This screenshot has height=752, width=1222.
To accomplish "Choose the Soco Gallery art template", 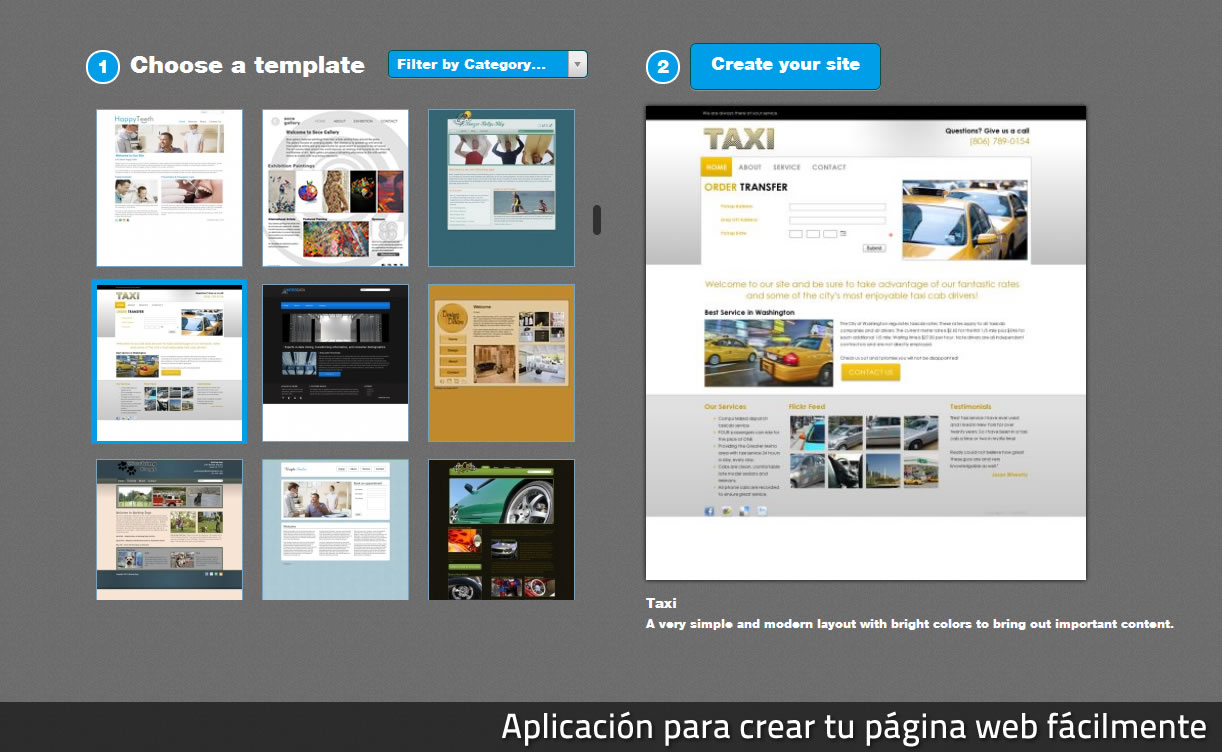I will click(x=335, y=188).
